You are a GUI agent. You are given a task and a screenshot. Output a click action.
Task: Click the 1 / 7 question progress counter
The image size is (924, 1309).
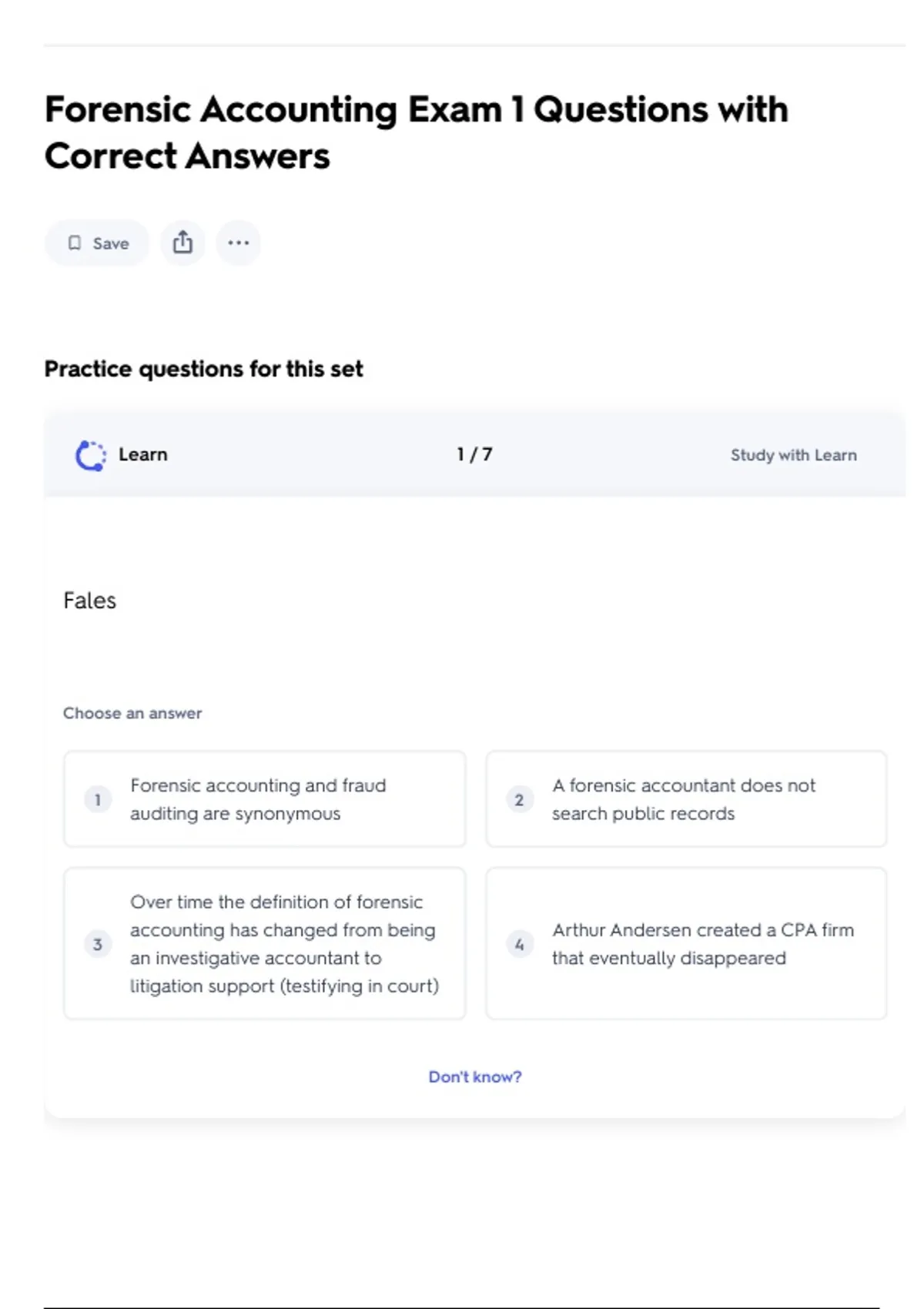[474, 455]
